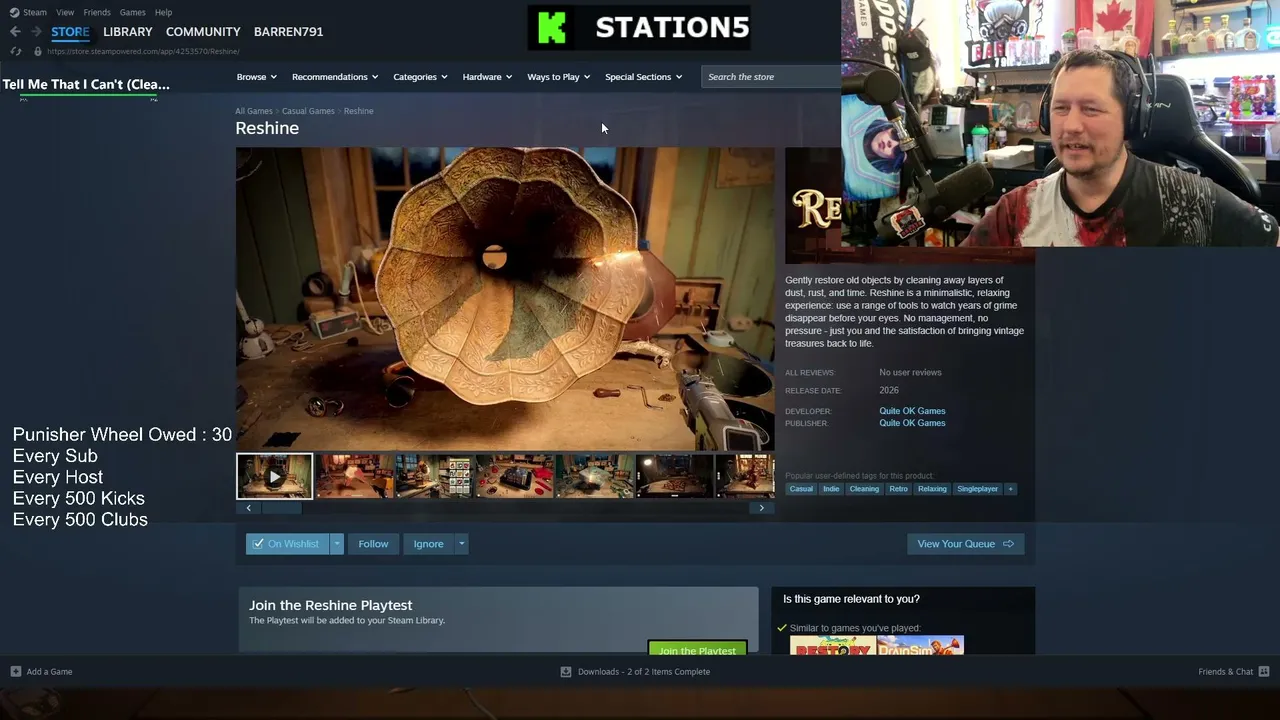The width and height of the screenshot is (1280, 720).
Task: Play the trailer video thumbnail
Action: tap(274, 476)
